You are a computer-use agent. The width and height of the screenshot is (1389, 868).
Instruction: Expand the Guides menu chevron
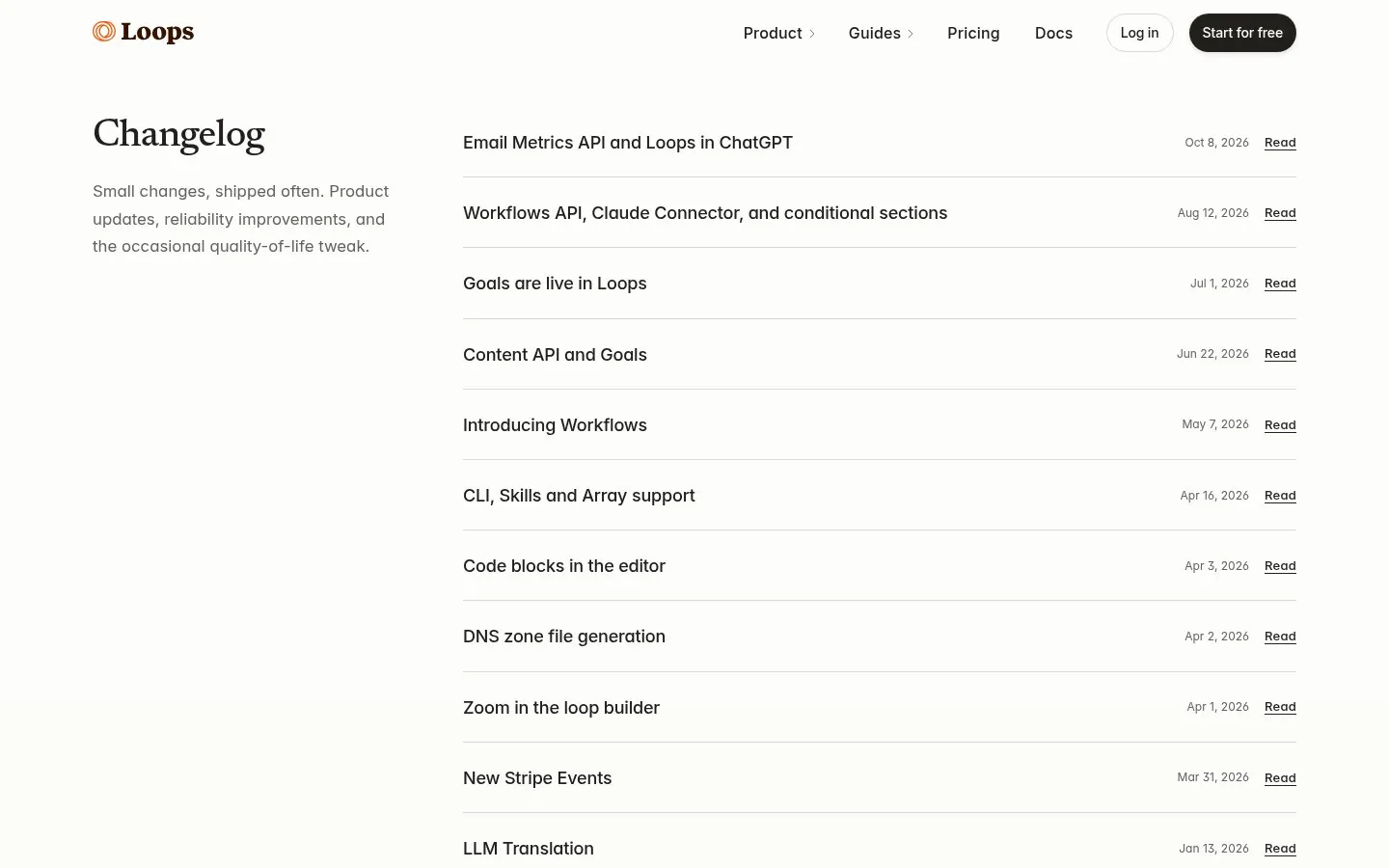[x=910, y=34]
